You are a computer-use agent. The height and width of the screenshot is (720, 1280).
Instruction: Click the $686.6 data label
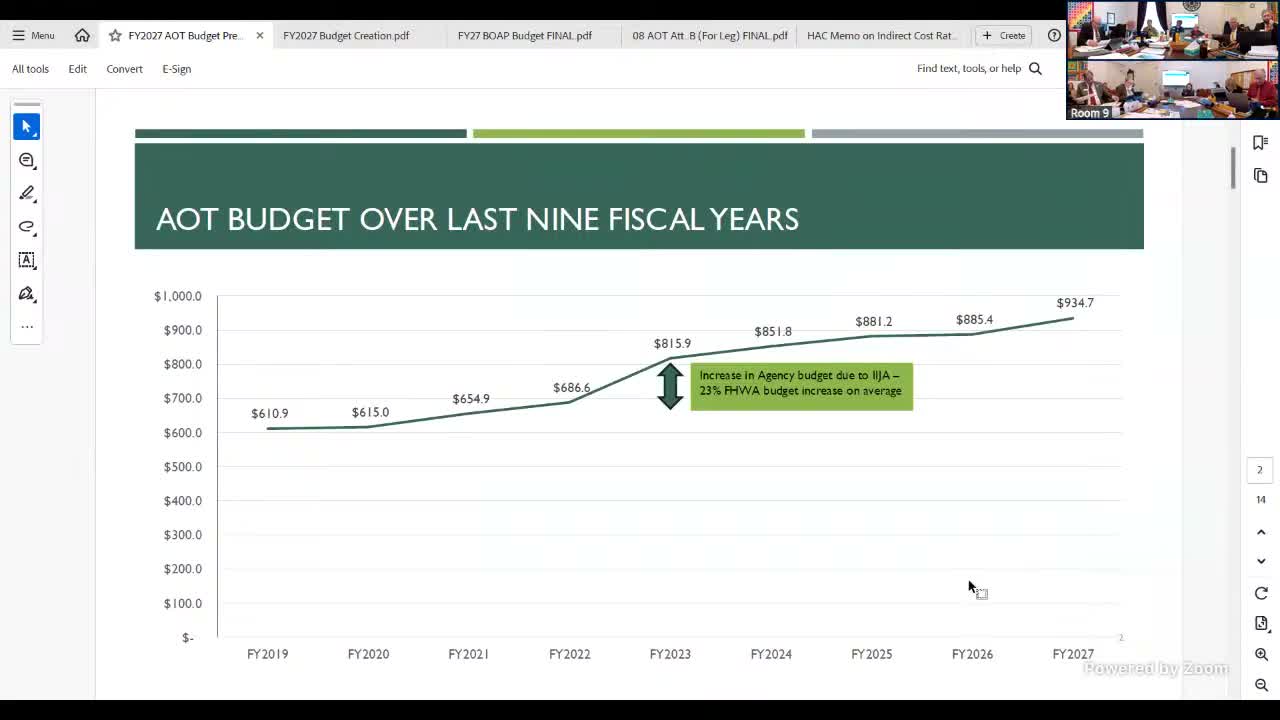(571, 388)
